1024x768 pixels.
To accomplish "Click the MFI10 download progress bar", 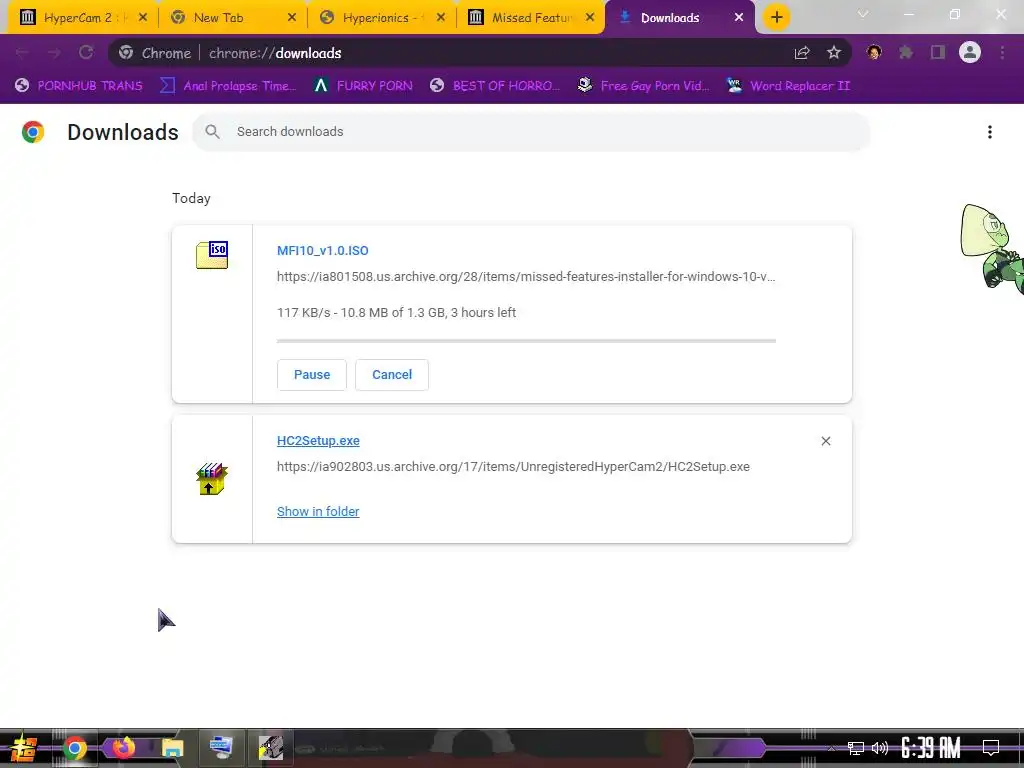I will (526, 341).
